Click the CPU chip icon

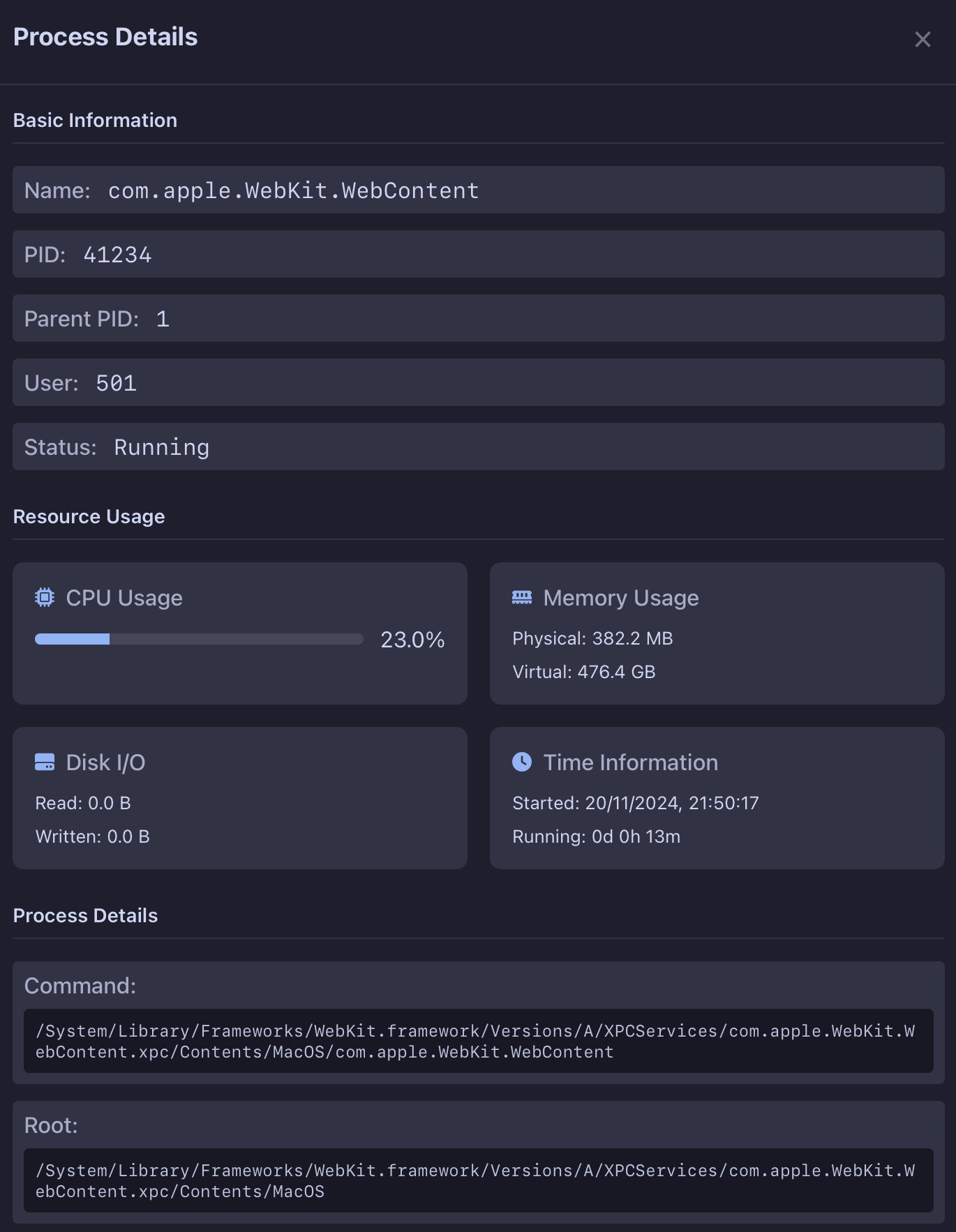click(x=45, y=598)
